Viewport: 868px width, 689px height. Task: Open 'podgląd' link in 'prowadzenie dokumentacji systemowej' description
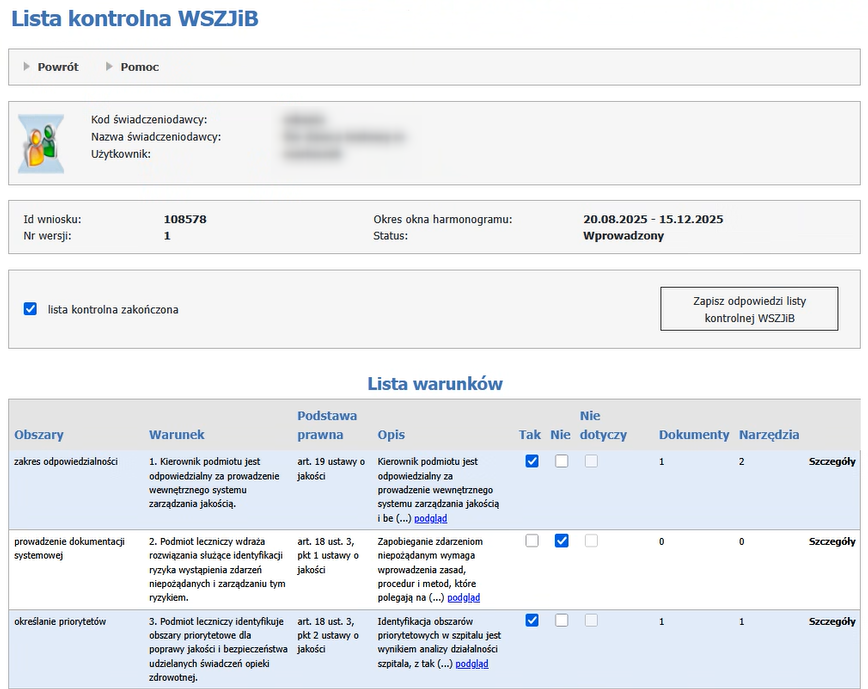click(463, 598)
